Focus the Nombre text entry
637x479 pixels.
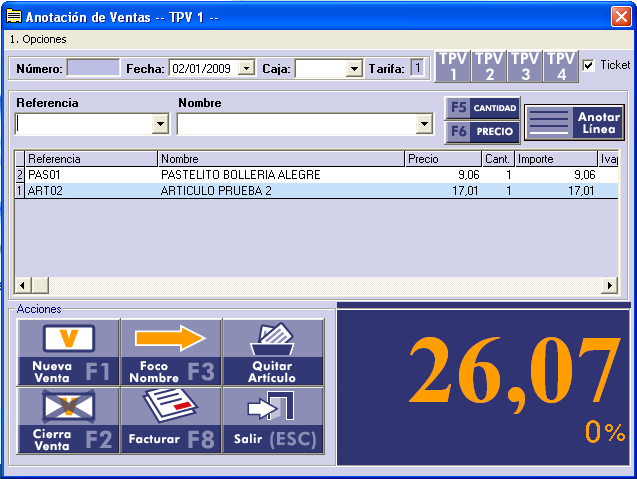click(x=297, y=124)
